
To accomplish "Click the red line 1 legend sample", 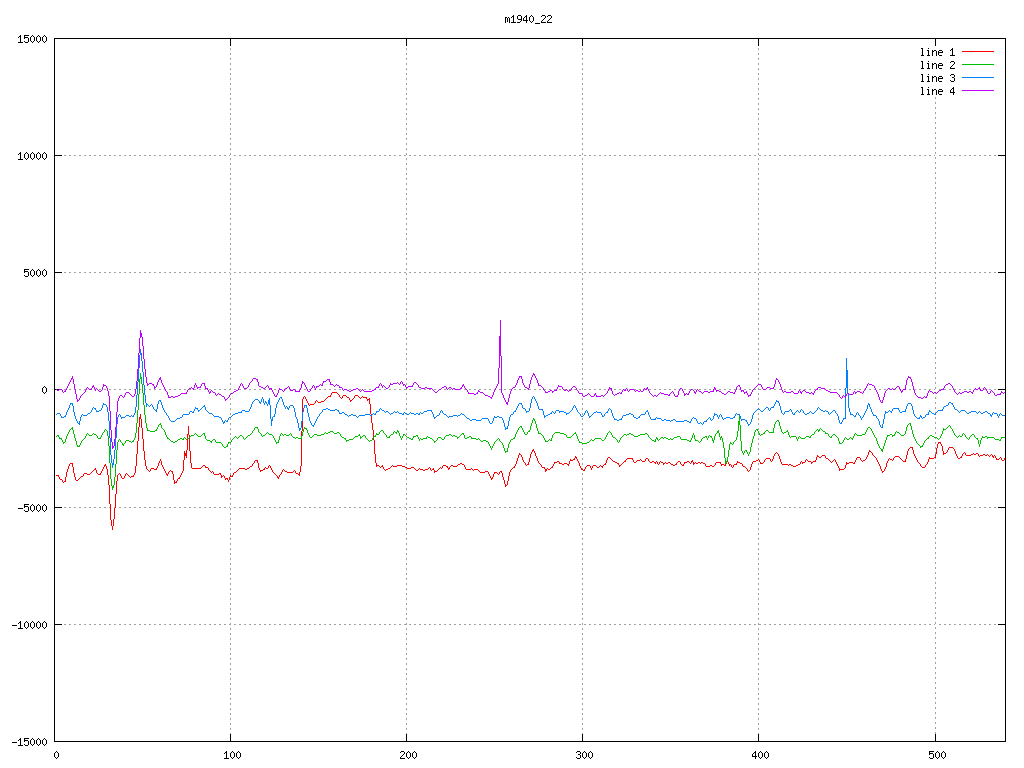I will pyautogui.click(x=978, y=52).
